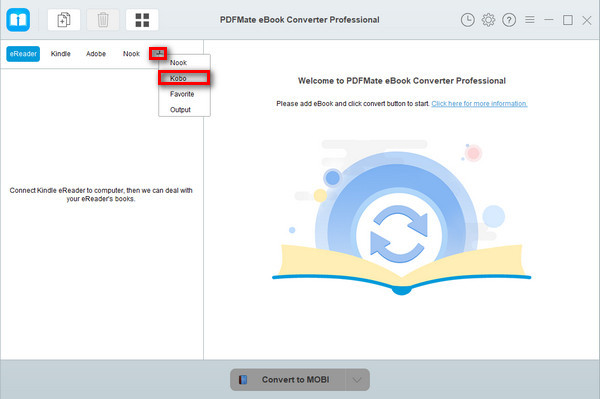Screen dimensions: 600x399
Task: Toggle the more tabs overflow button
Action: coord(158,54)
